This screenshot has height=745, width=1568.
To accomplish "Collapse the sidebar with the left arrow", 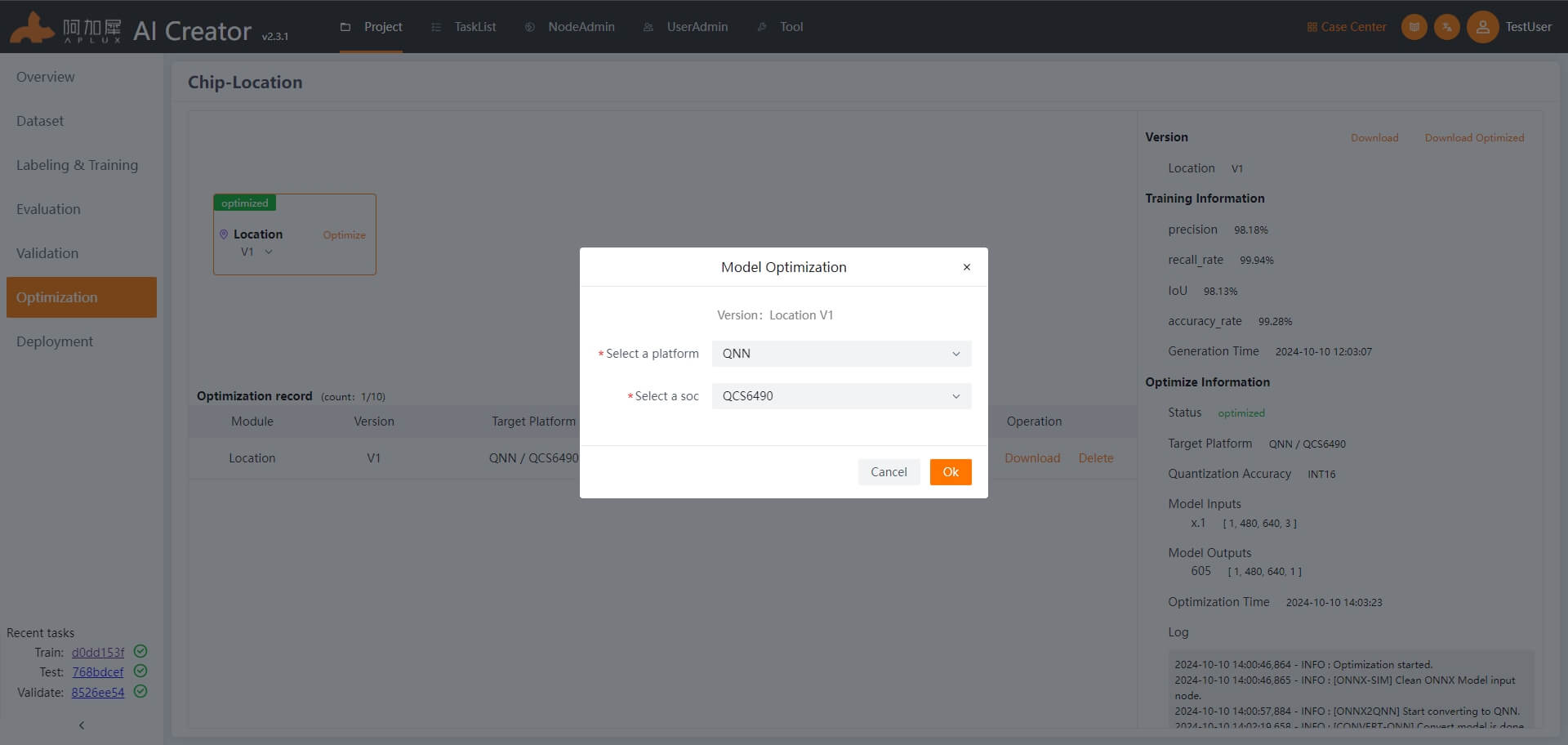I will click(81, 725).
